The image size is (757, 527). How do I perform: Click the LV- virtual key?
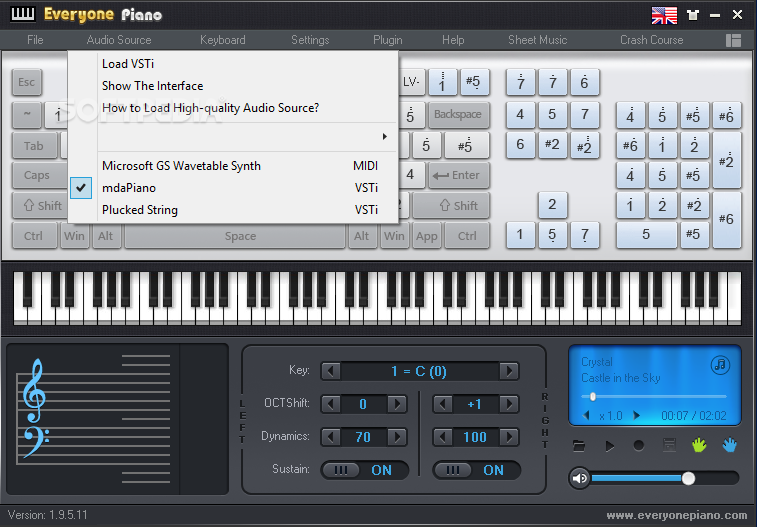[411, 82]
